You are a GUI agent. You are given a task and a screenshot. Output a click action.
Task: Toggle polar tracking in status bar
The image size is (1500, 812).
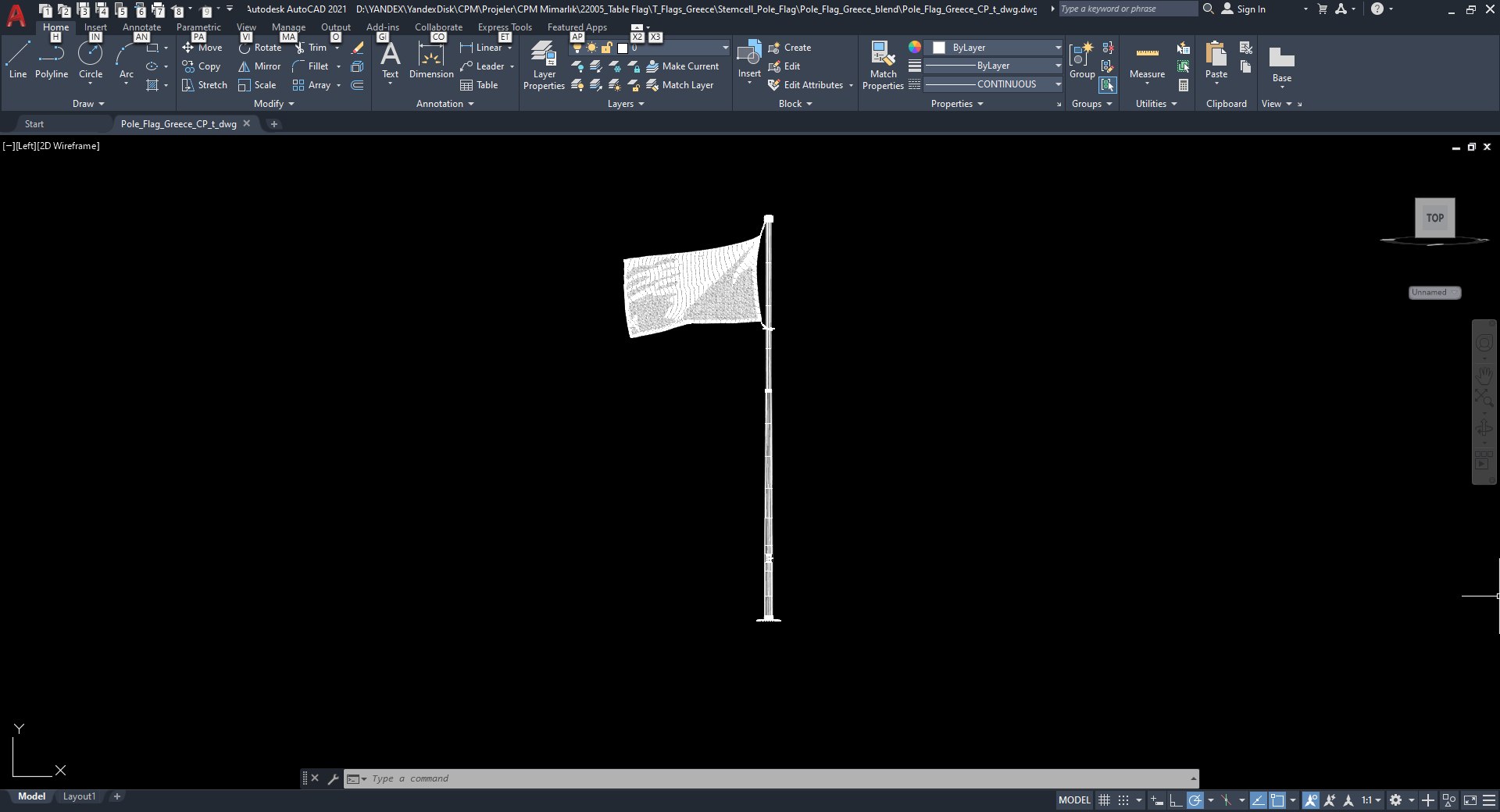coord(1195,800)
